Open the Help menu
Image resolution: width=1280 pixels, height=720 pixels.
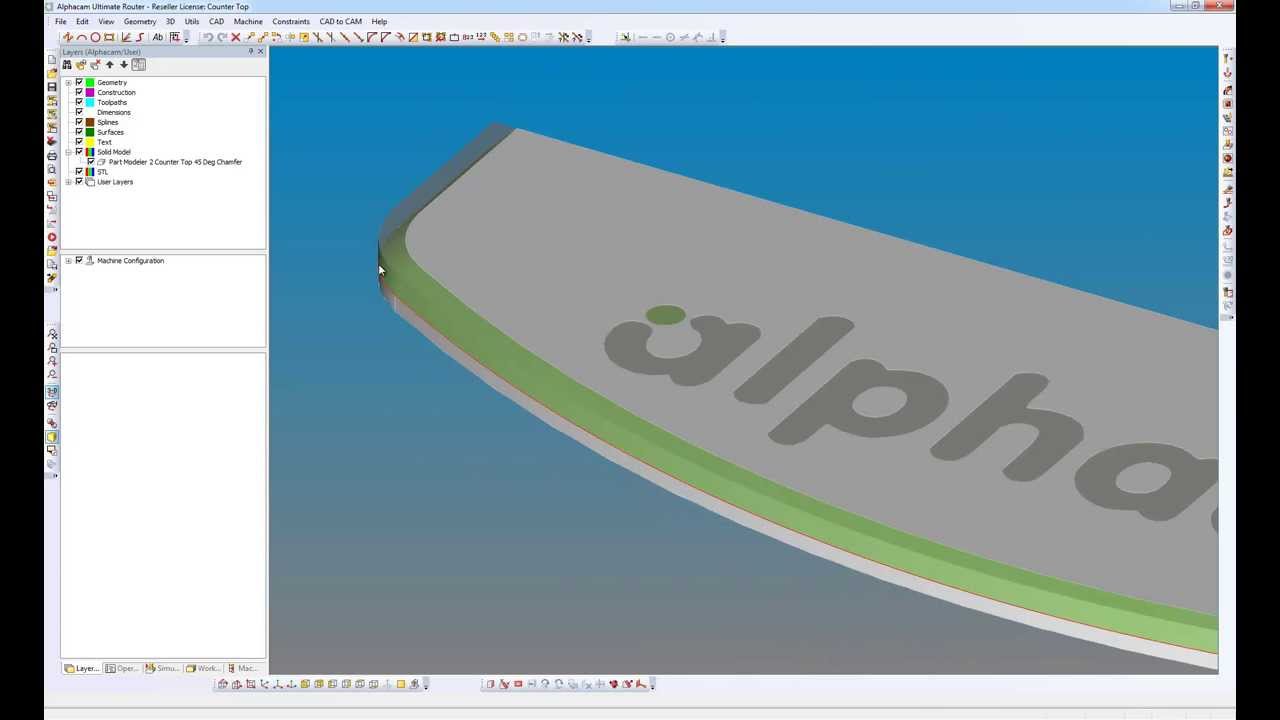tap(379, 21)
